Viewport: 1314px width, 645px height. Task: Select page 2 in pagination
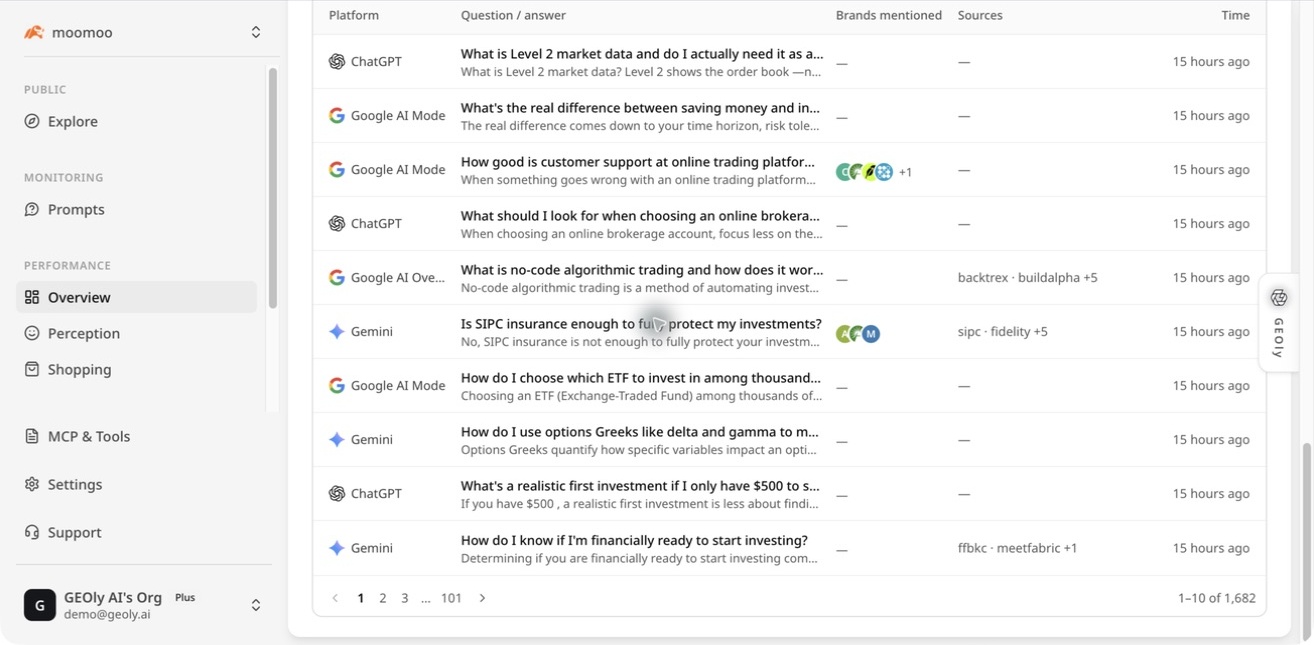coord(382,598)
